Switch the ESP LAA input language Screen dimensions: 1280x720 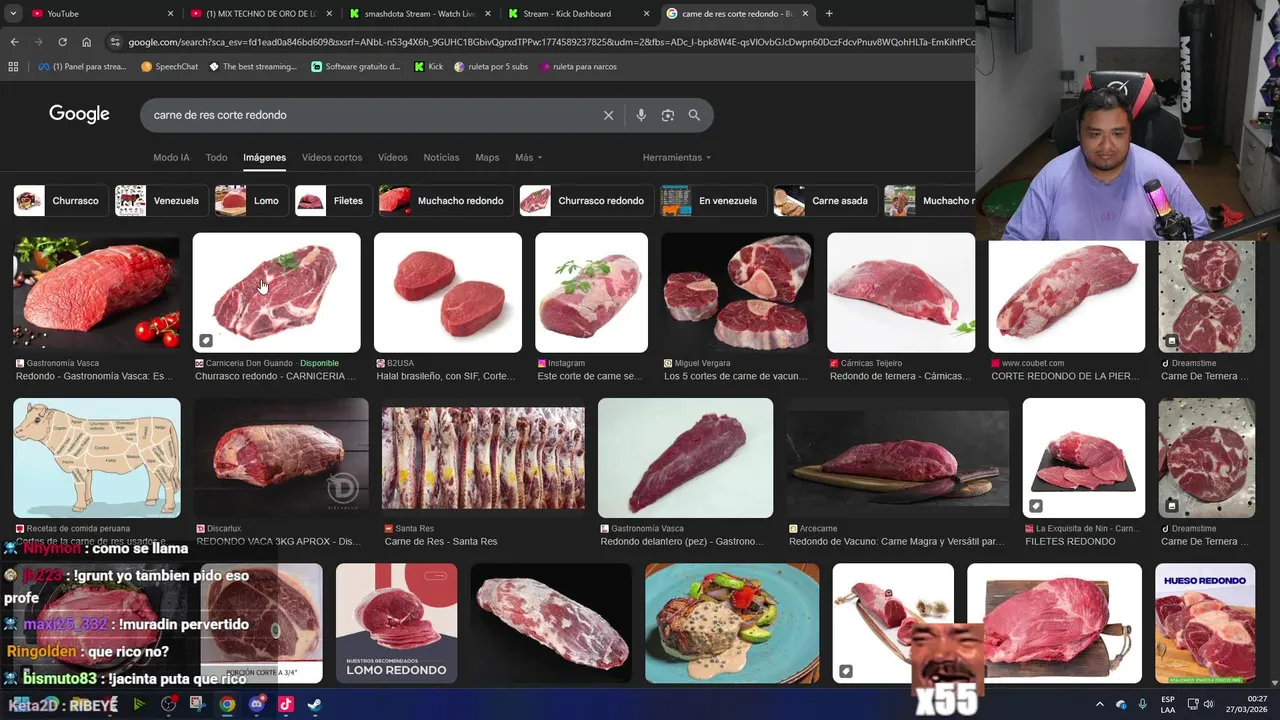click(1168, 704)
